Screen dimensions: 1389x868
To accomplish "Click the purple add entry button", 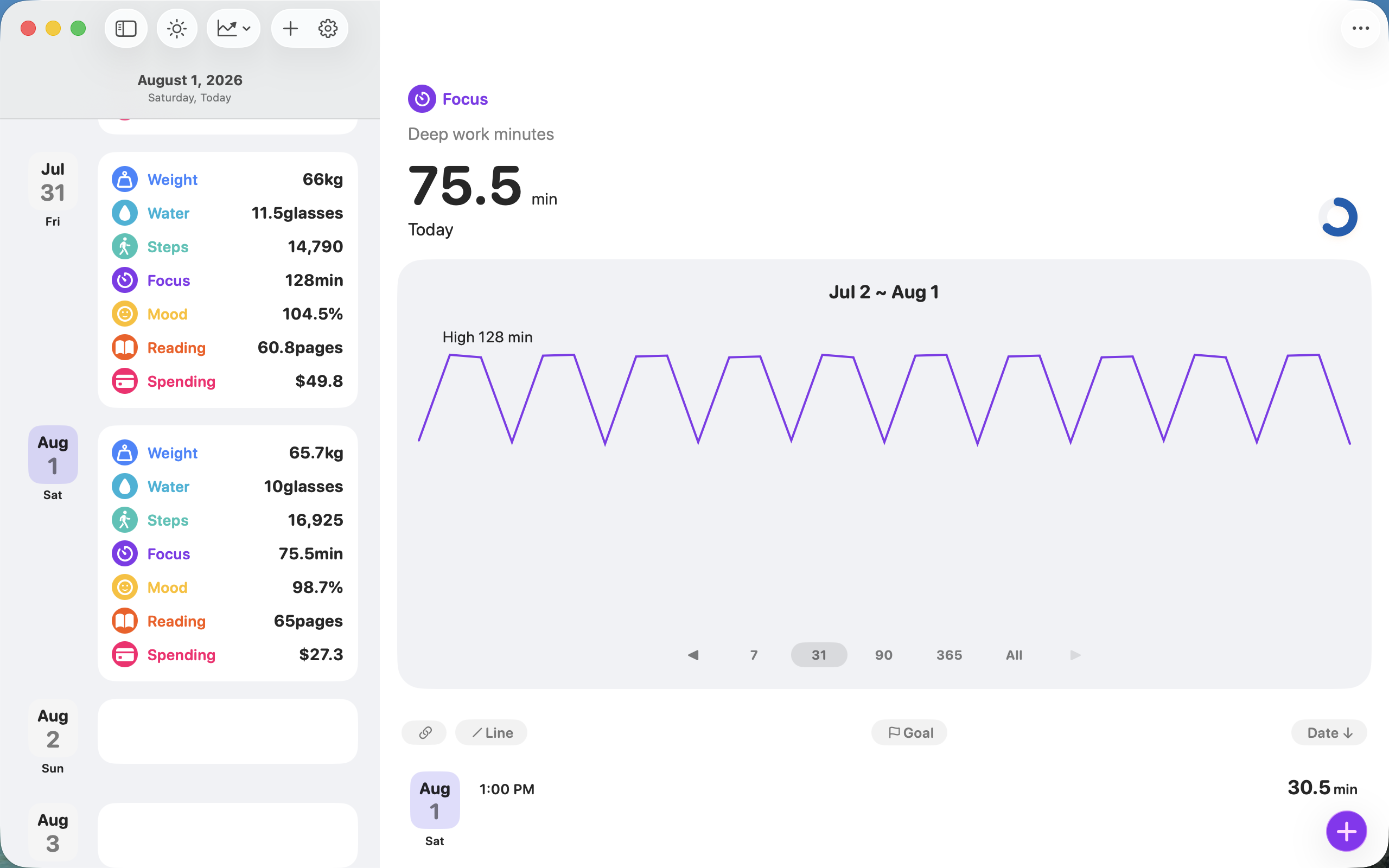I will coord(1346,831).
